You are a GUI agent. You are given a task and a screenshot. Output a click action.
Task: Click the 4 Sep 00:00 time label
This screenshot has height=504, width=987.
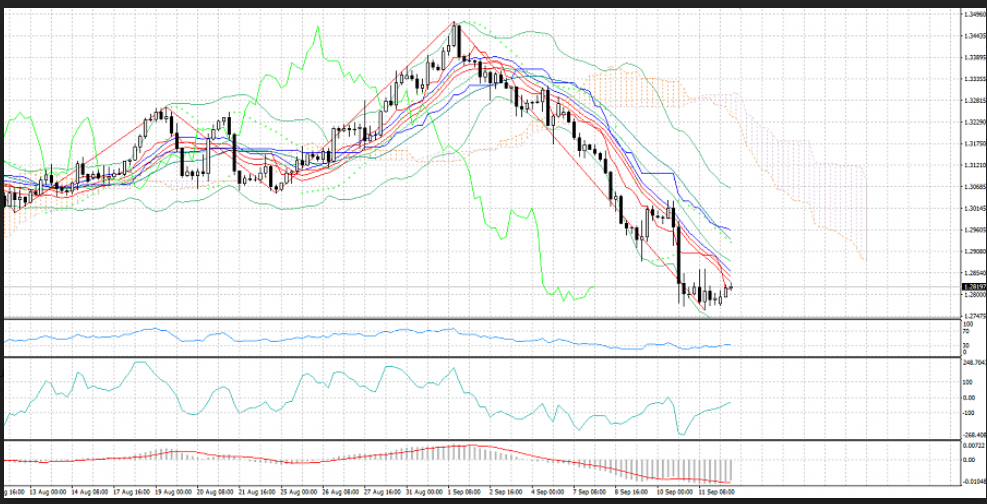tap(550, 491)
